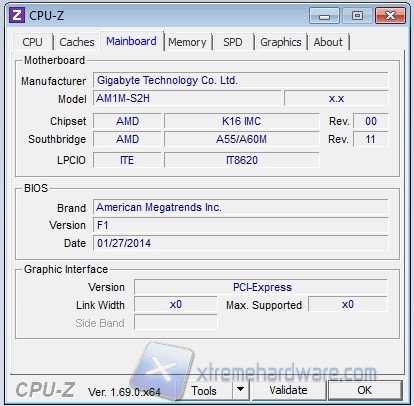Click the BIOS date 01/27/2014

(240, 243)
